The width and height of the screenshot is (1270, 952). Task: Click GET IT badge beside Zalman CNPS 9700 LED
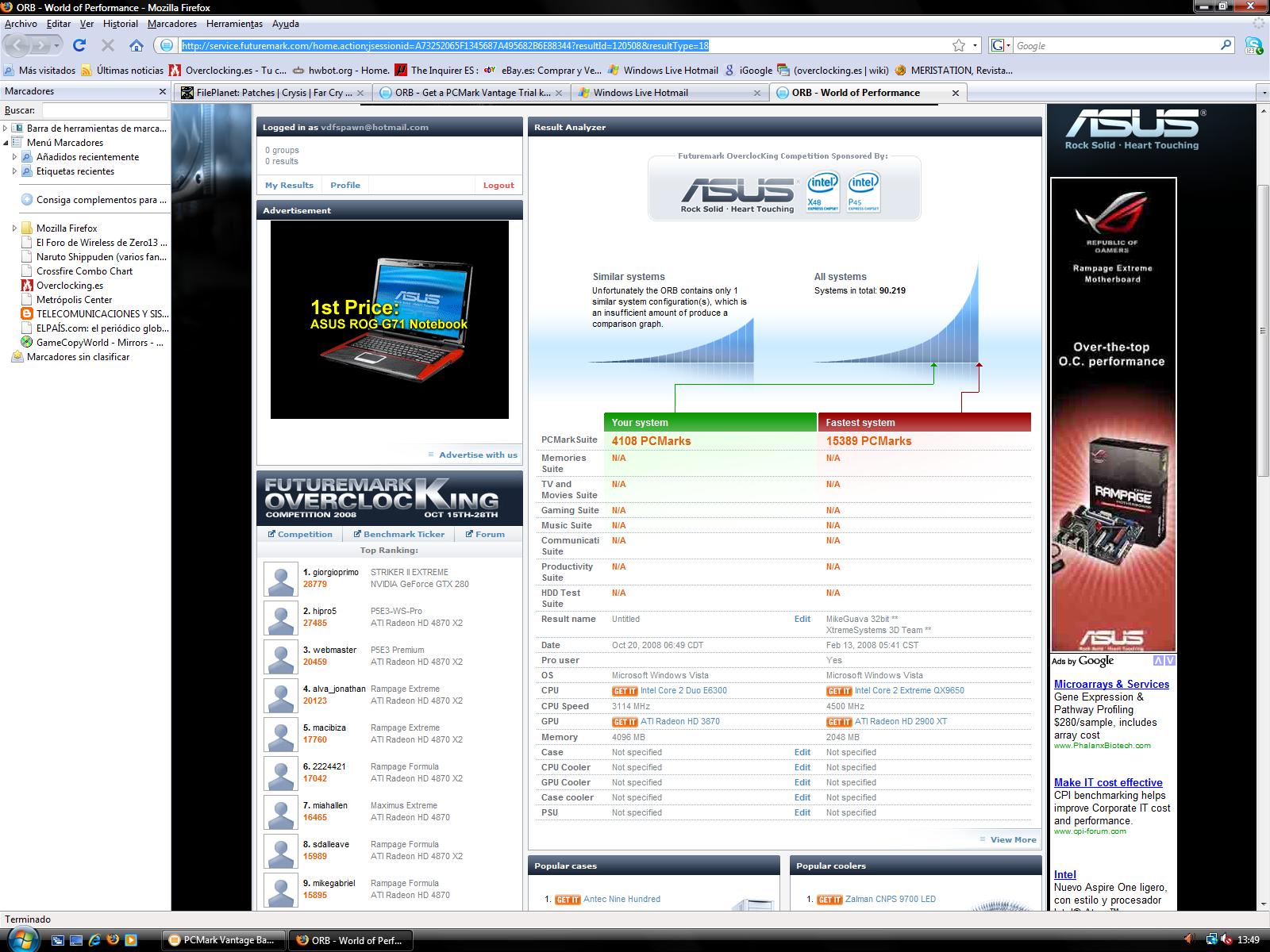click(x=829, y=900)
